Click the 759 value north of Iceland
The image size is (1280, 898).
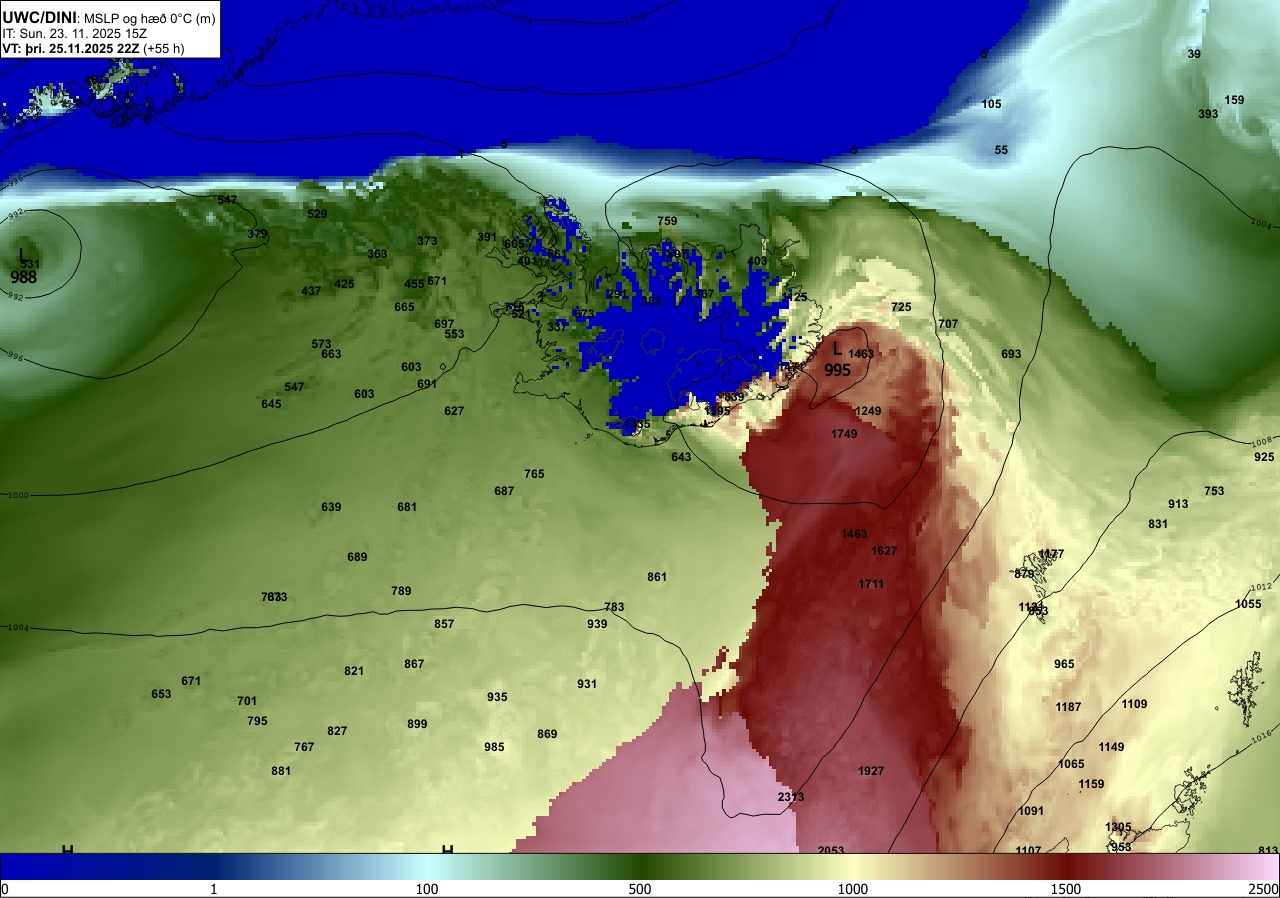[667, 221]
